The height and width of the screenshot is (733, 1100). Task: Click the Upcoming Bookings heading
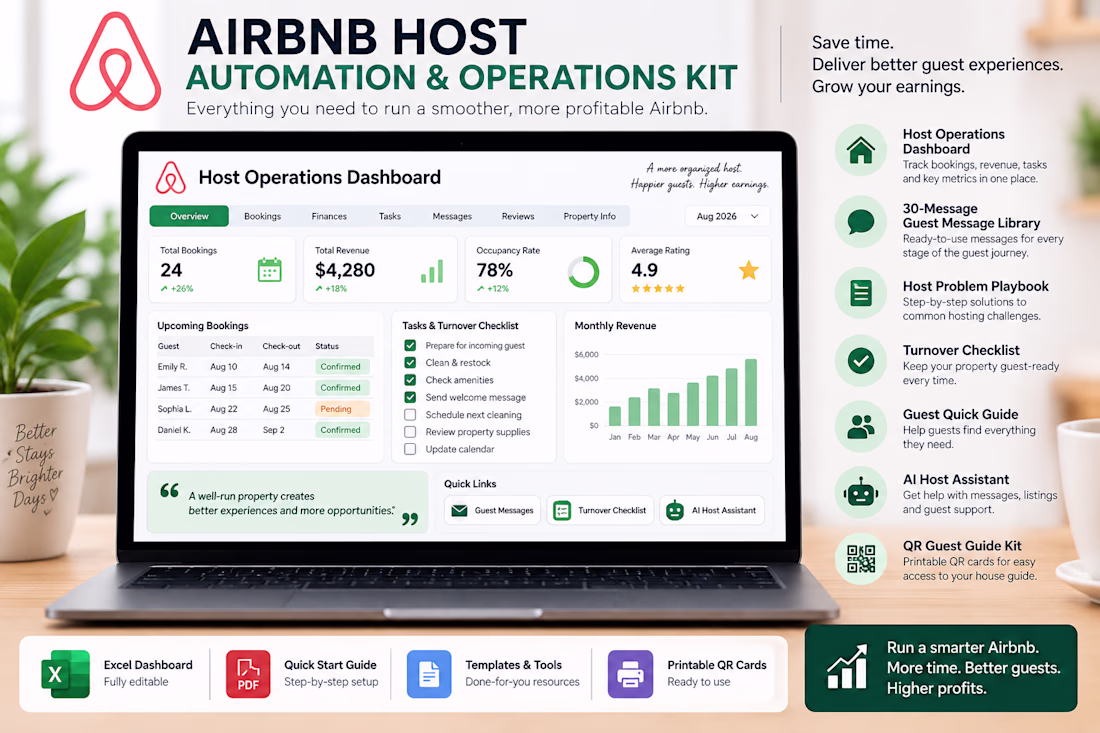(203, 325)
